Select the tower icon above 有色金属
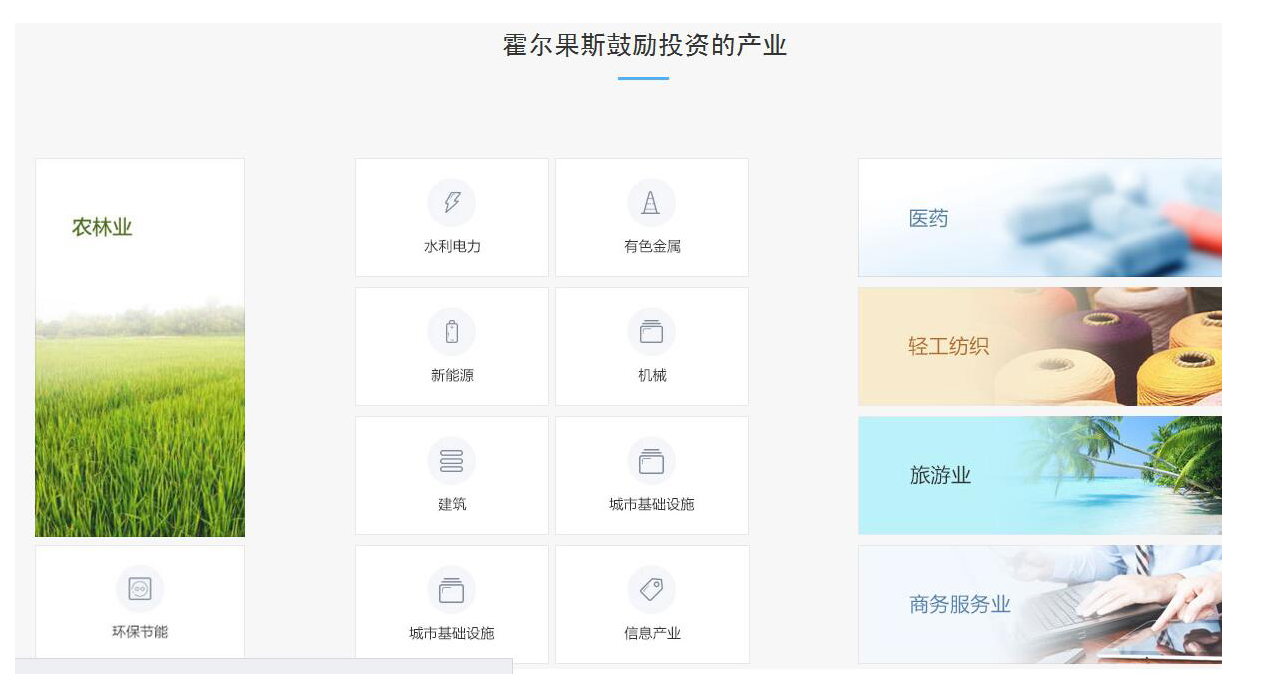Image resolution: width=1280 pixels, height=697 pixels. 651,203
